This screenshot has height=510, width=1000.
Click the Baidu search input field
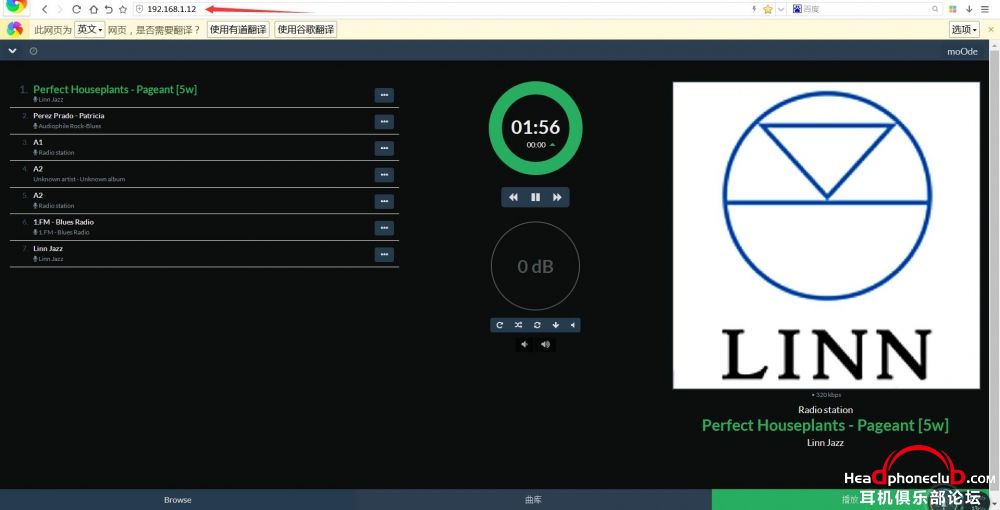[x=865, y=9]
